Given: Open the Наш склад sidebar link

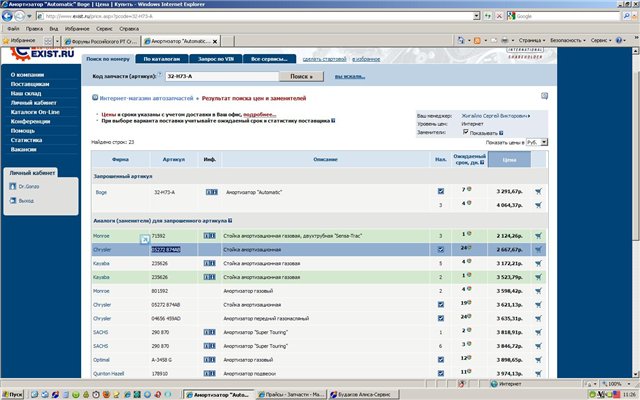Looking at the screenshot, I should coord(26,93).
